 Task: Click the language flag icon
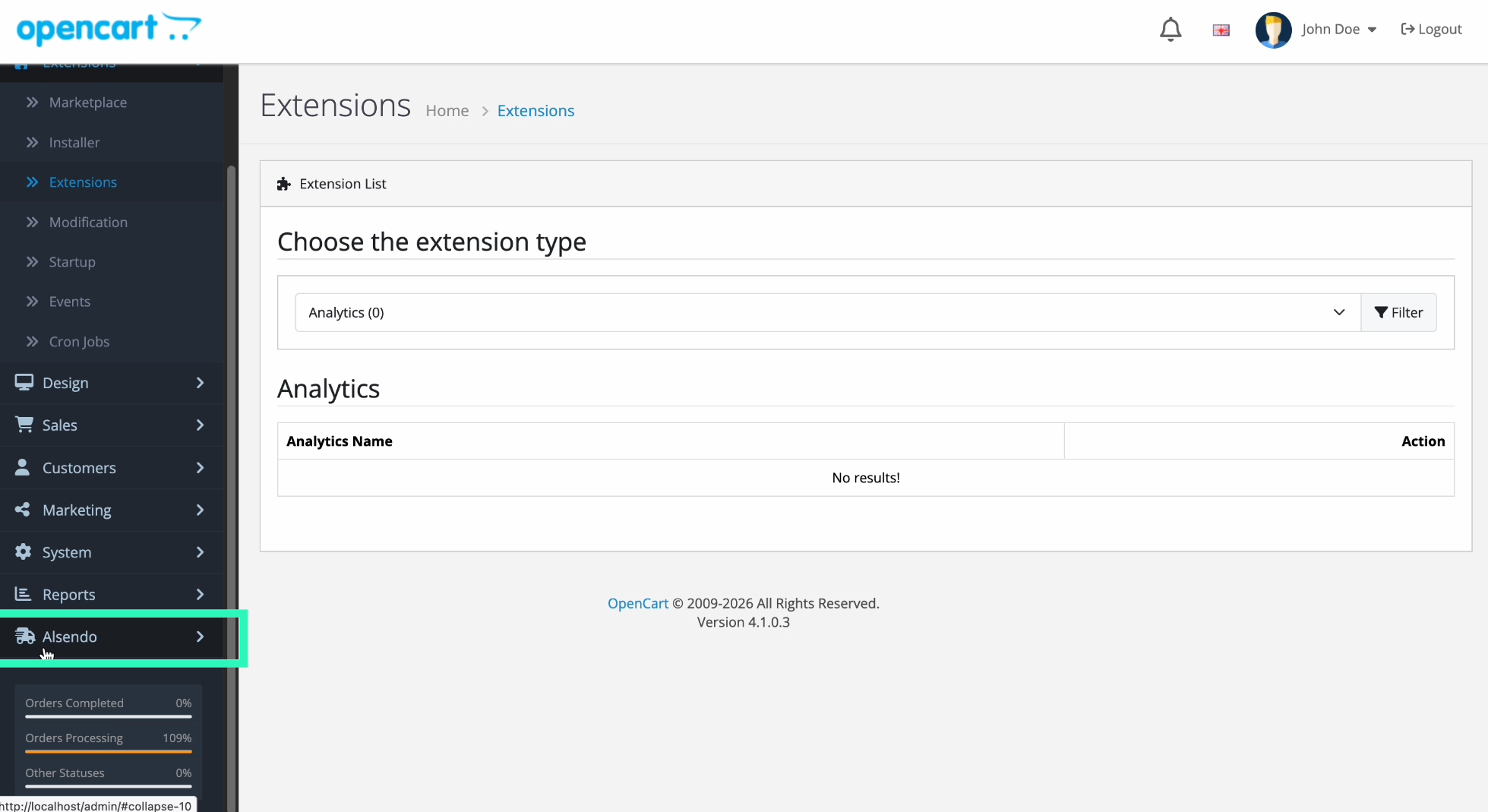(1221, 30)
